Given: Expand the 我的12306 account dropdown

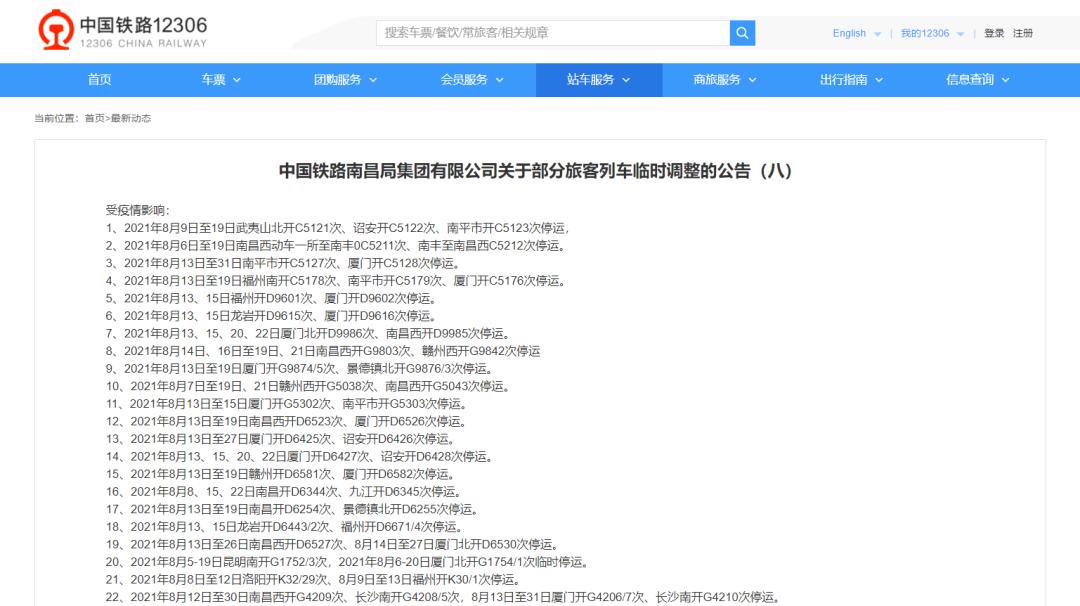Looking at the screenshot, I should (931, 34).
